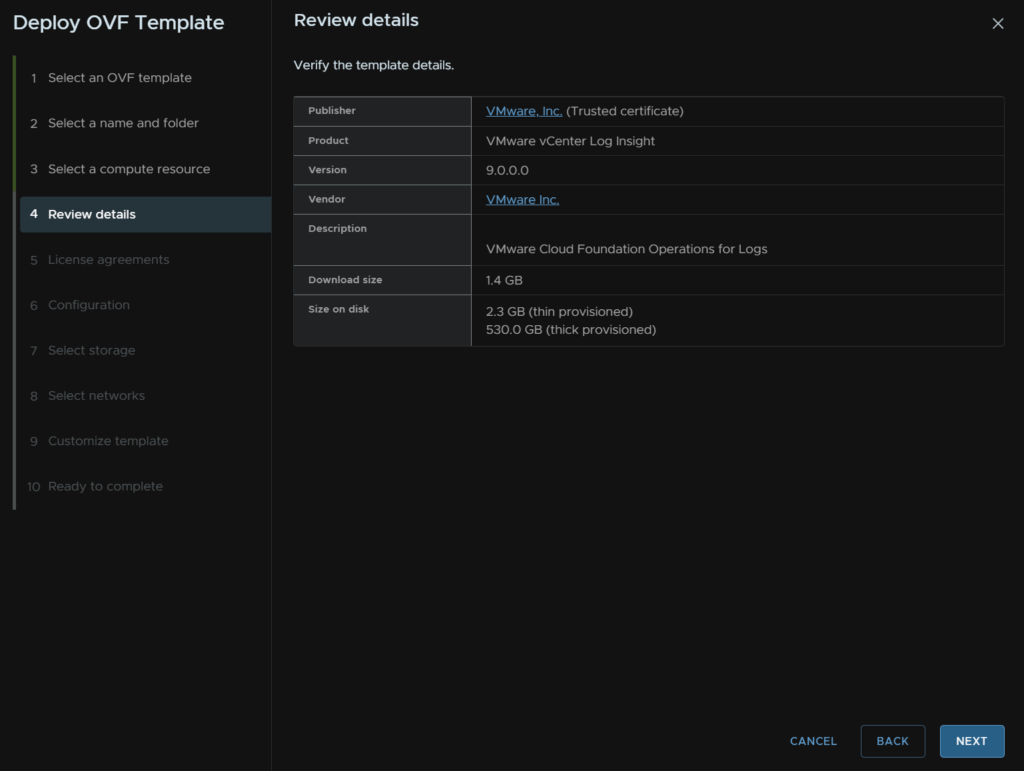
Task: Click the Version row label
Action: [x=327, y=170]
